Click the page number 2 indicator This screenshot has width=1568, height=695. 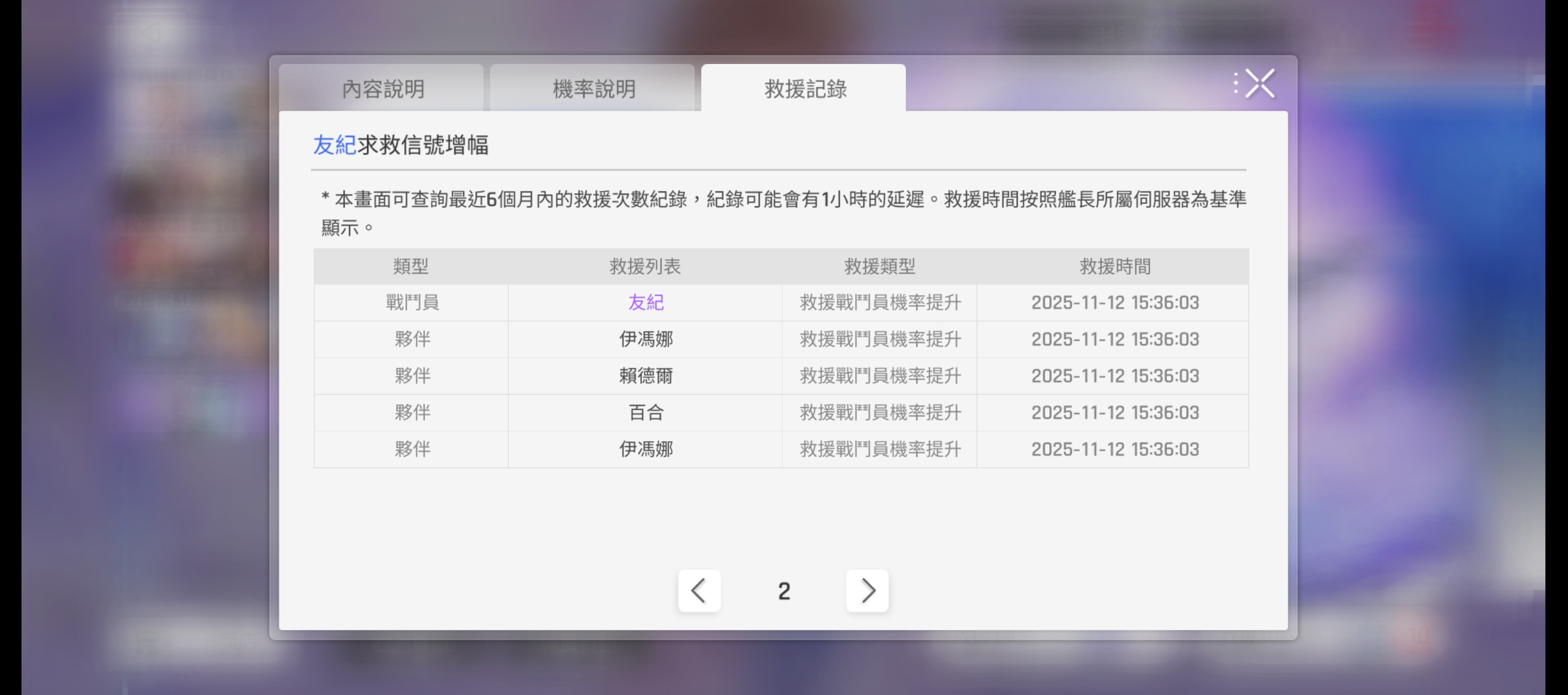click(x=783, y=591)
